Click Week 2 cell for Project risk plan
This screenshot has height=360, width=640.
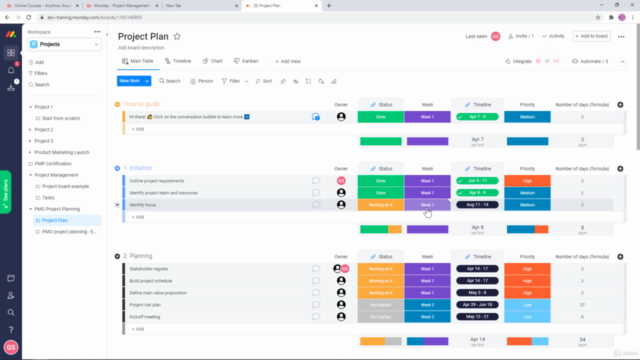coord(427,305)
